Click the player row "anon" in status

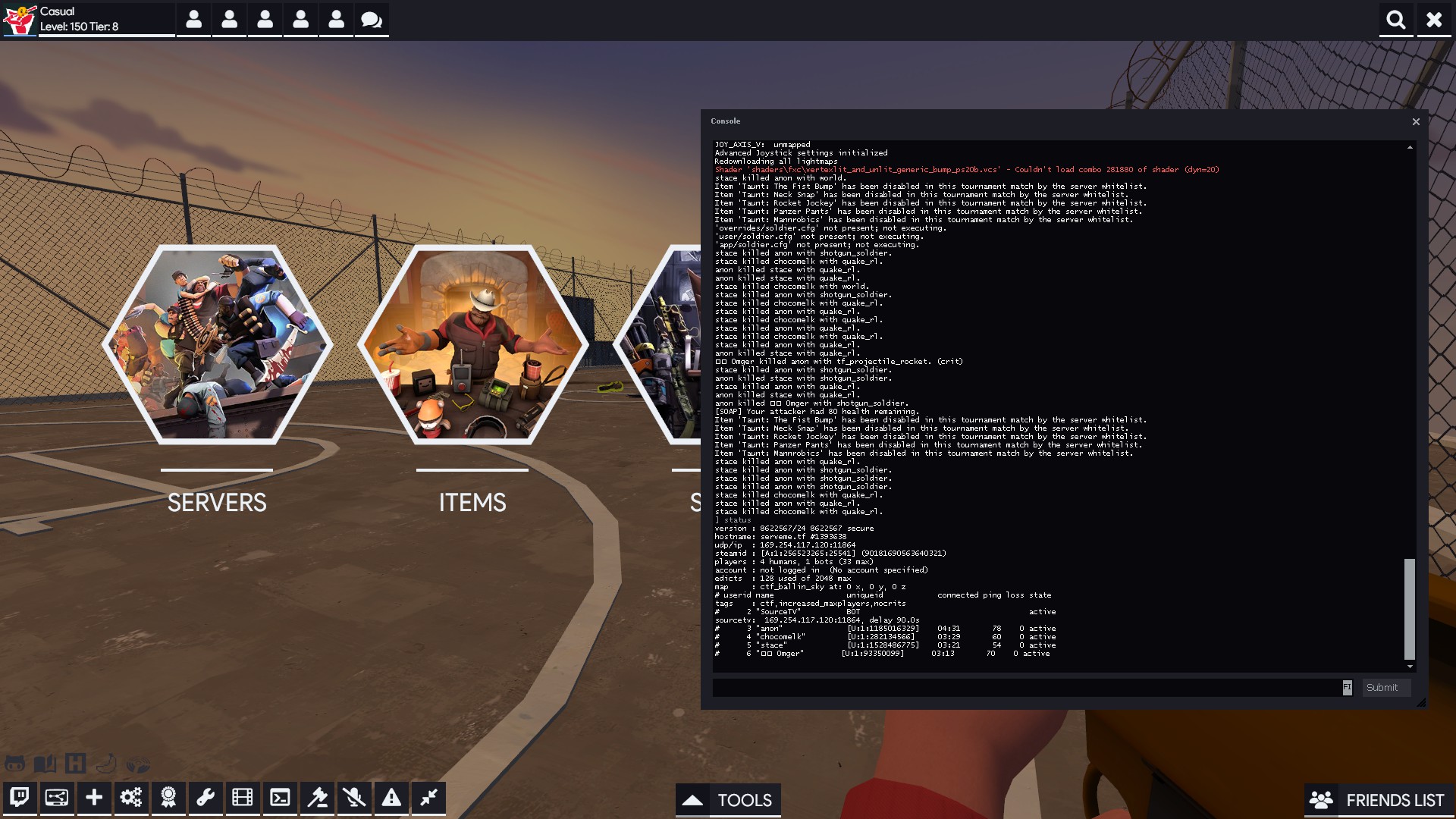[x=885, y=629]
